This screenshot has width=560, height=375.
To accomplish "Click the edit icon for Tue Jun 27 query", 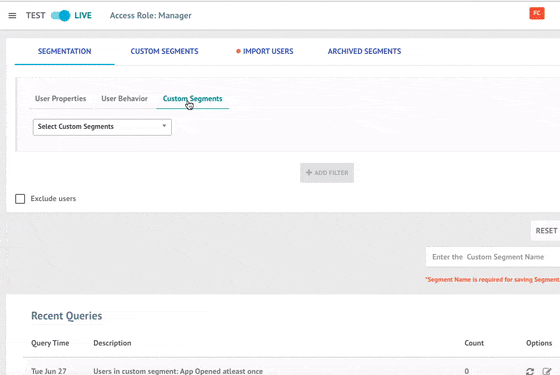I will pyautogui.click(x=547, y=371).
